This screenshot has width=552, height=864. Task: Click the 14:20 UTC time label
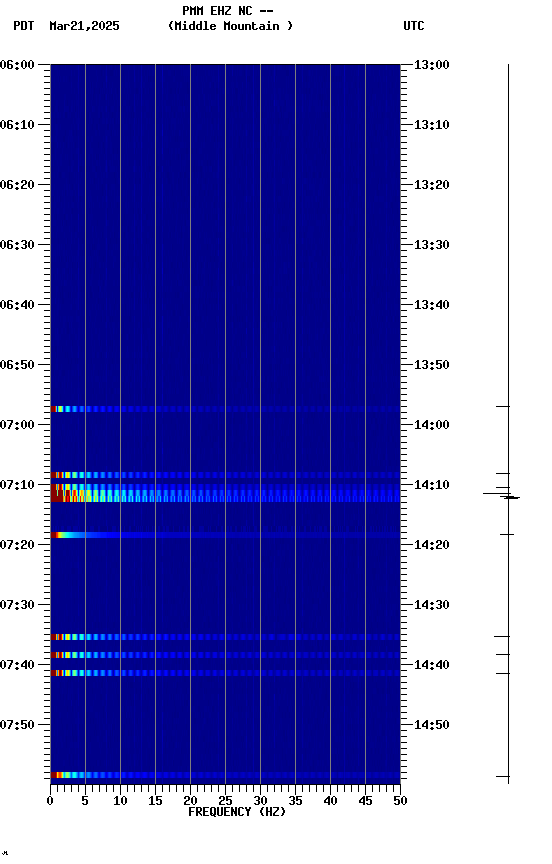432,545
